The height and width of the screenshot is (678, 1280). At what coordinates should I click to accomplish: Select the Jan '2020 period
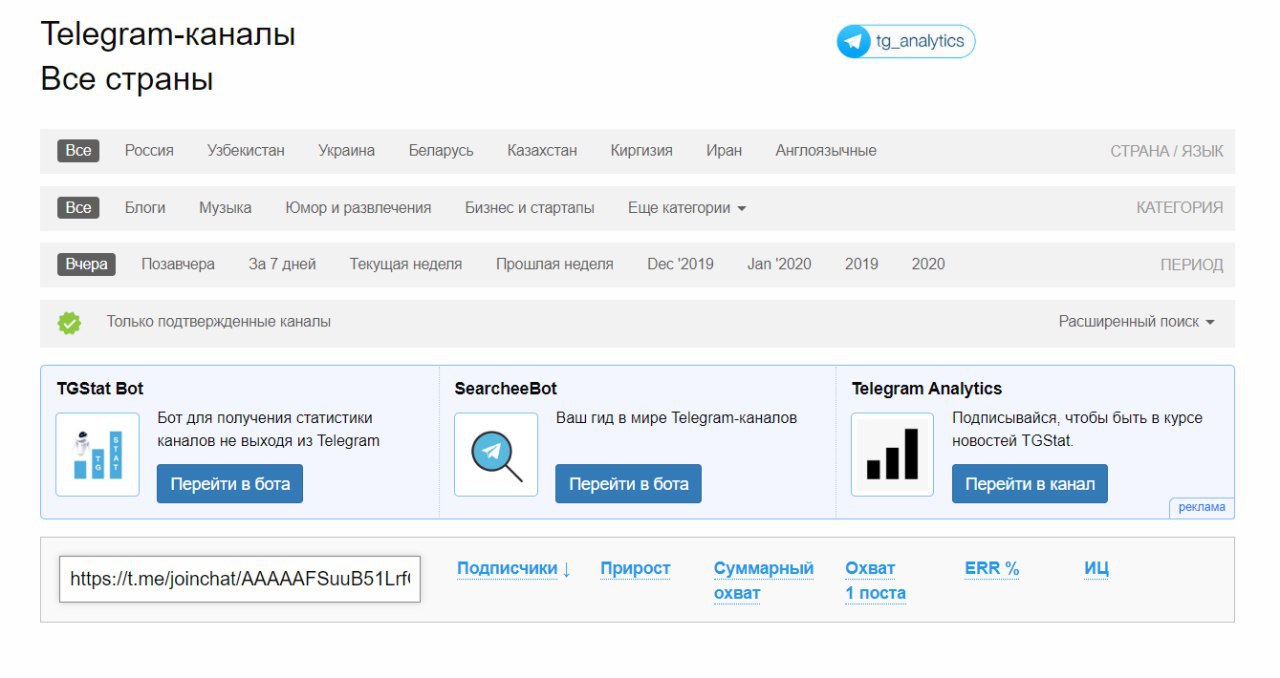pos(779,264)
